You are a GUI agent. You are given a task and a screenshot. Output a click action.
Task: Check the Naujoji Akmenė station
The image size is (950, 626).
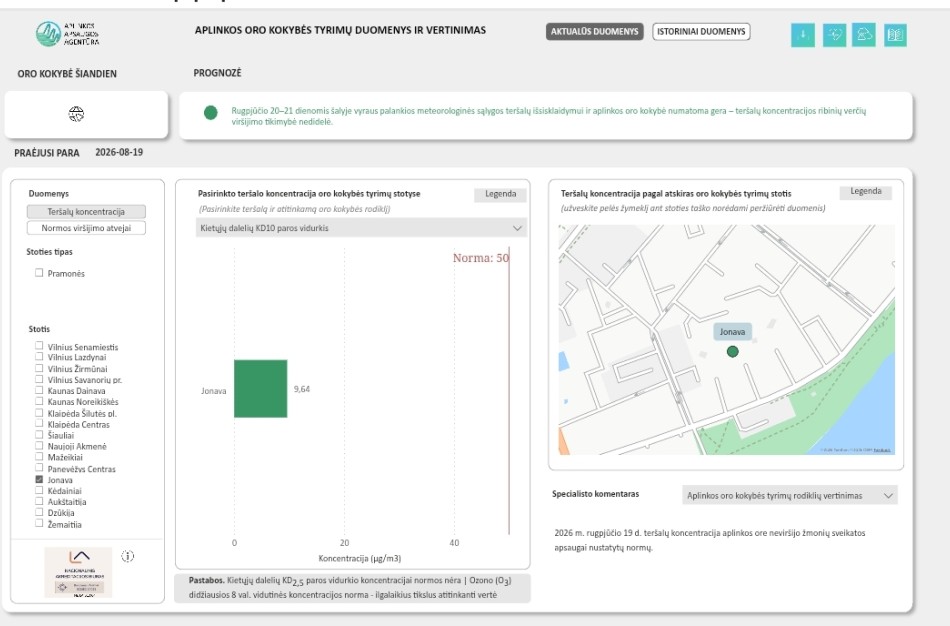(39, 445)
